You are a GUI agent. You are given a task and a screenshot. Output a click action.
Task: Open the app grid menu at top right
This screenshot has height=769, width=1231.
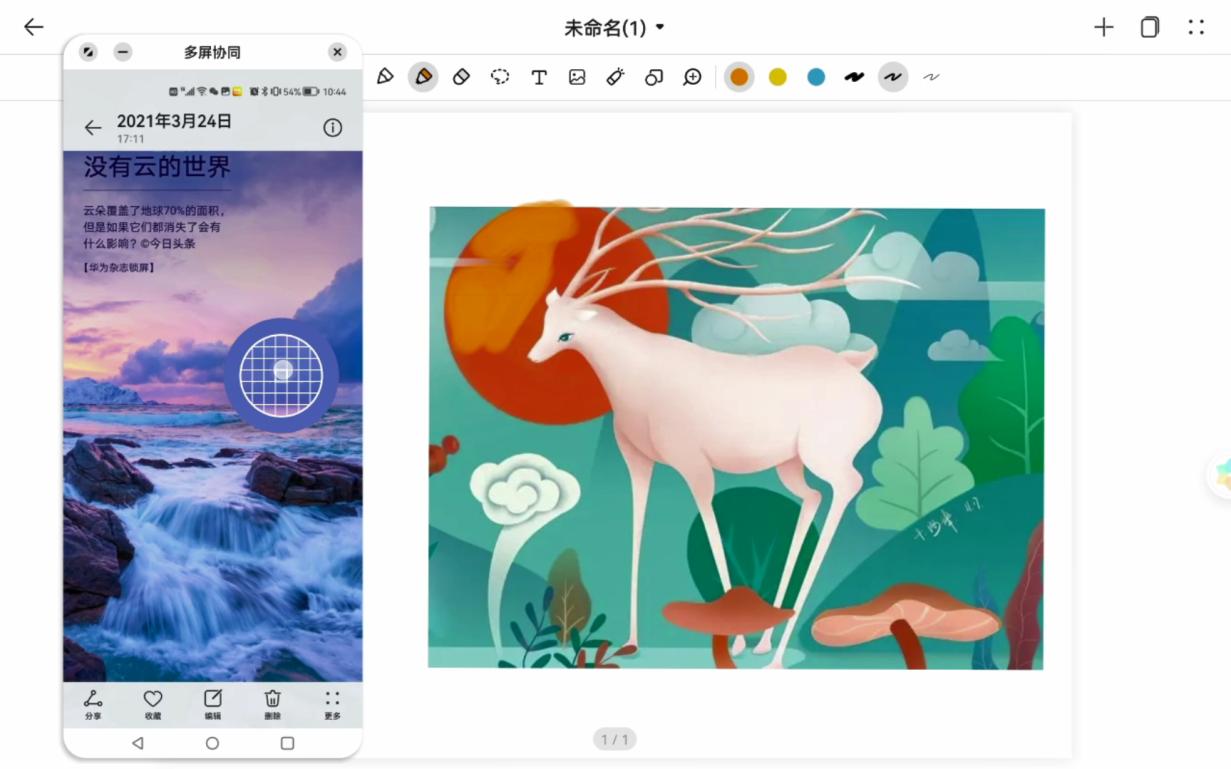click(x=1196, y=28)
